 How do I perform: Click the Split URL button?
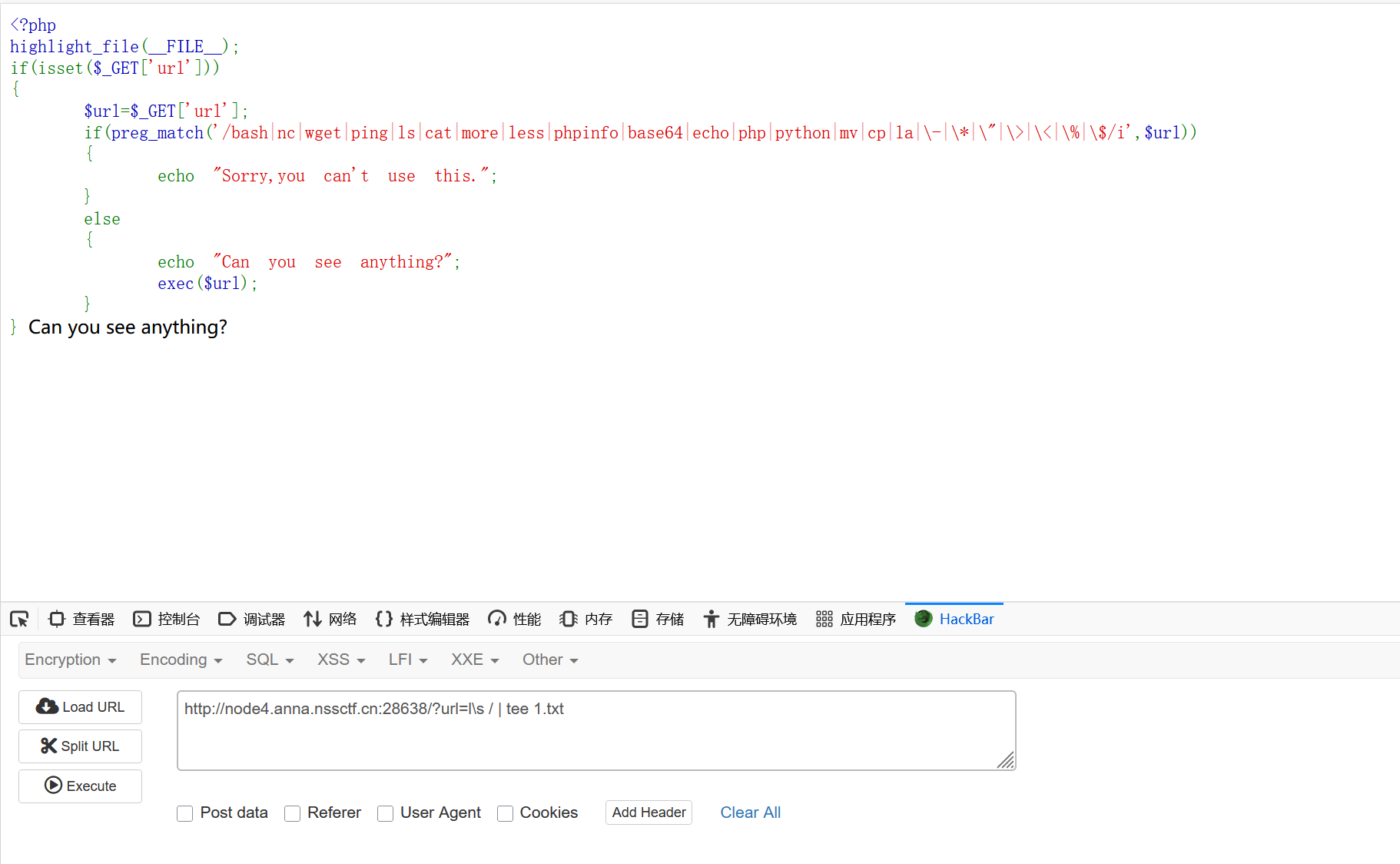coord(80,746)
